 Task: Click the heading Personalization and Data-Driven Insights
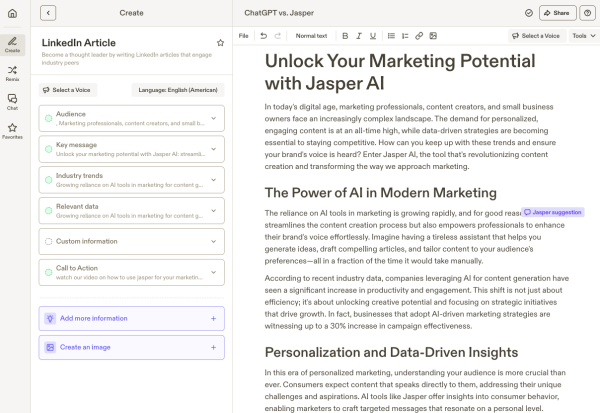point(391,352)
